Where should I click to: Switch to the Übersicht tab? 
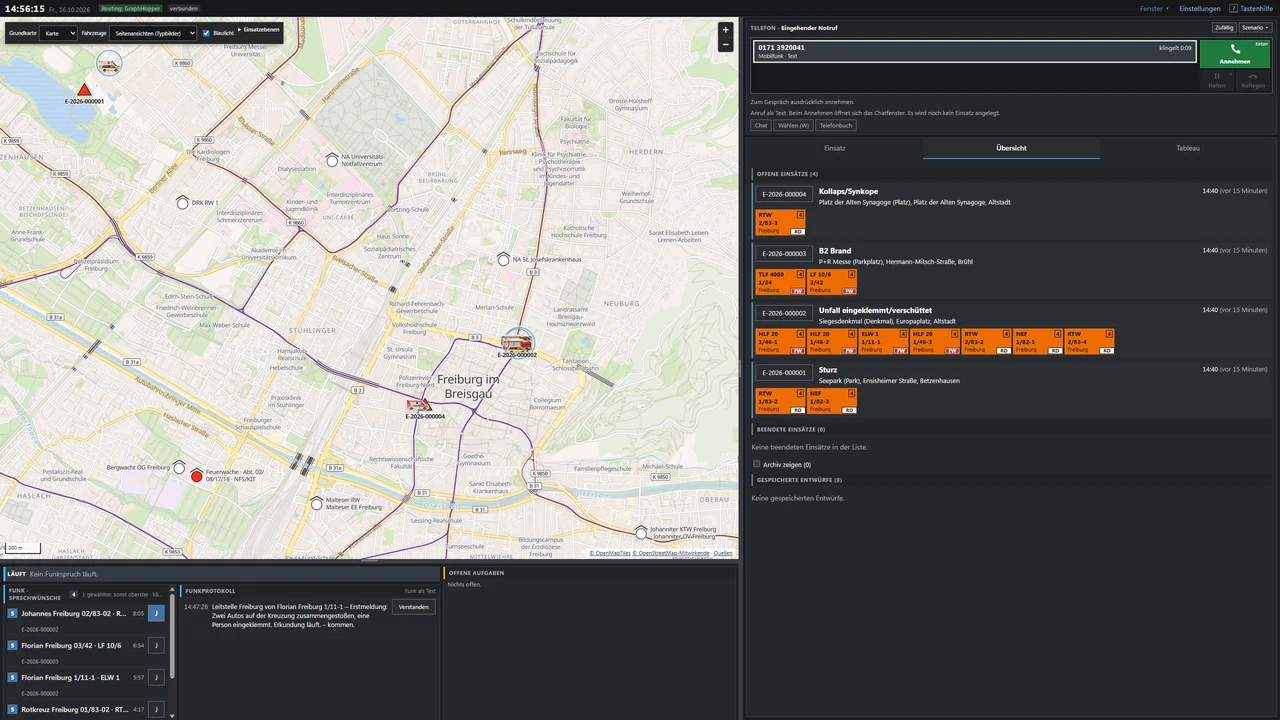[x=1011, y=148]
